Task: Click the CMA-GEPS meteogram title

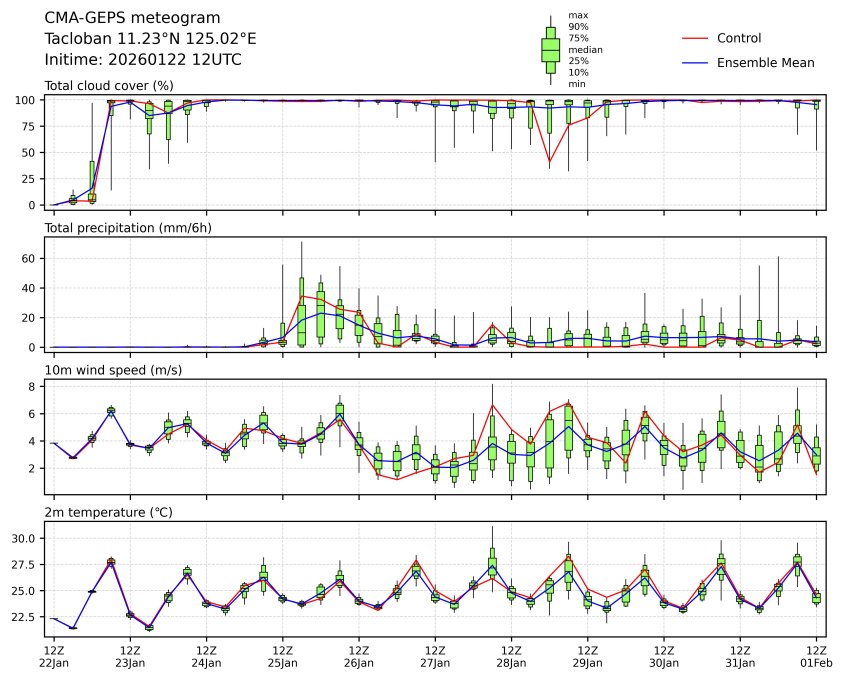Action: [133, 18]
